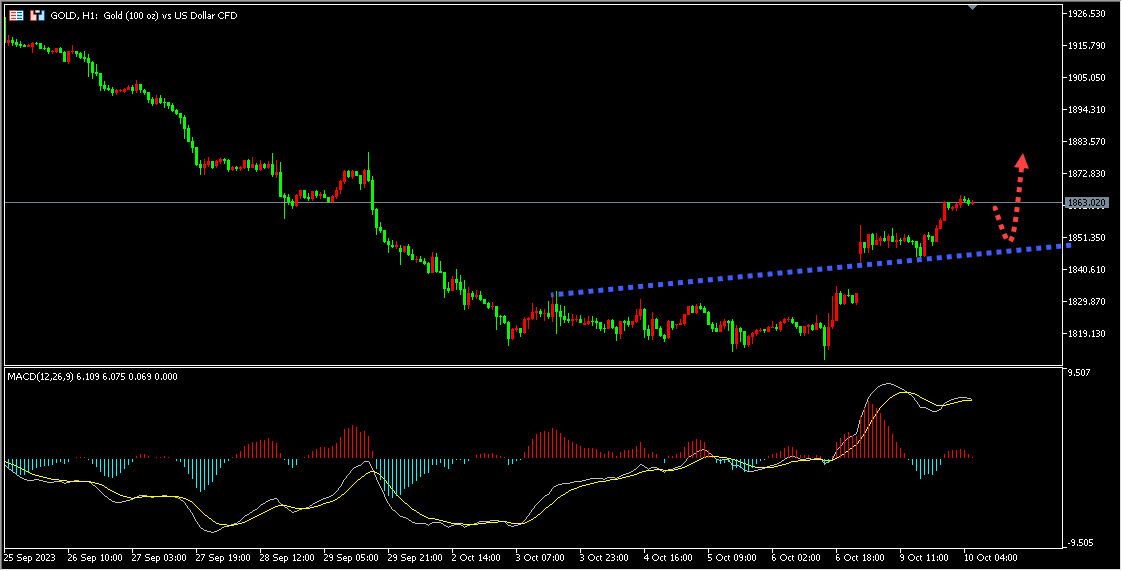Click the 10 Oct 04:00 time label
Image resolution: width=1122 pixels, height=571 pixels.
tap(990, 557)
